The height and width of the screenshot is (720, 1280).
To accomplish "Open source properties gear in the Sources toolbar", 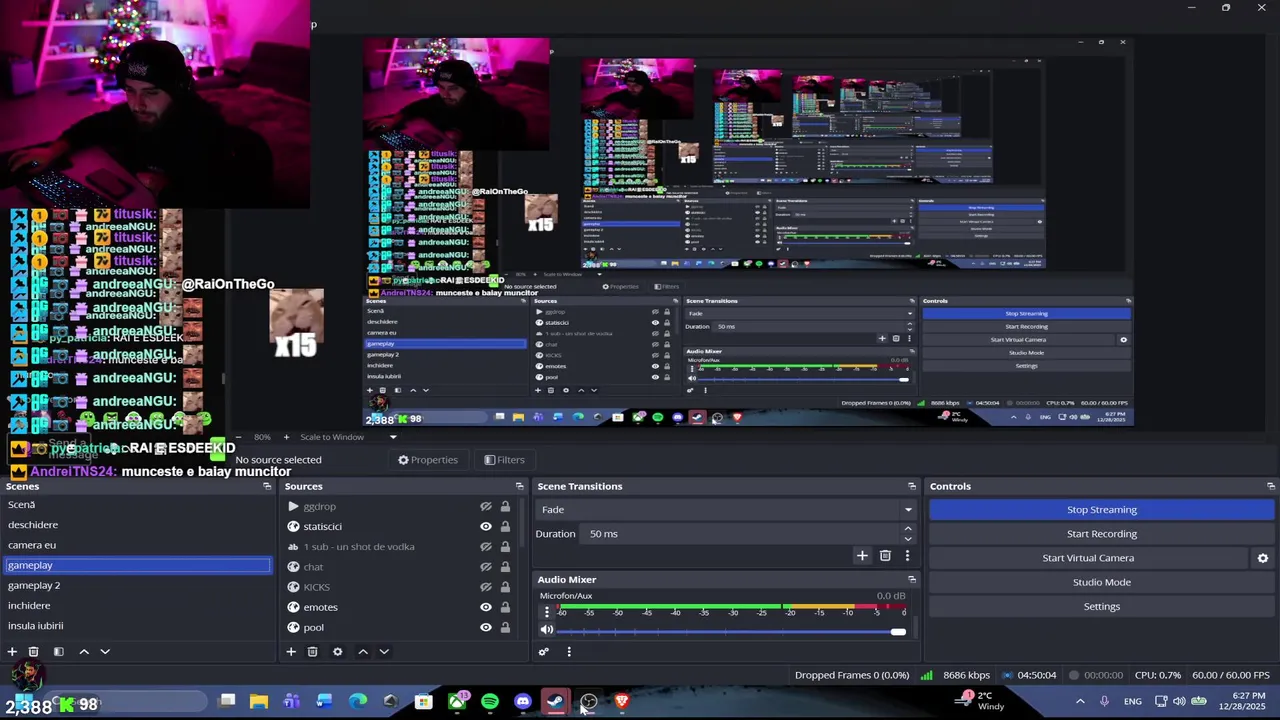I will click(337, 651).
